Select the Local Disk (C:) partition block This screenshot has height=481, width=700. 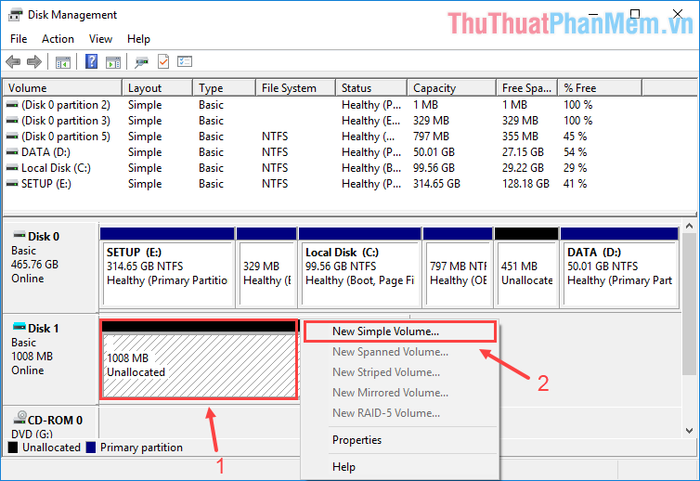[x=359, y=267]
